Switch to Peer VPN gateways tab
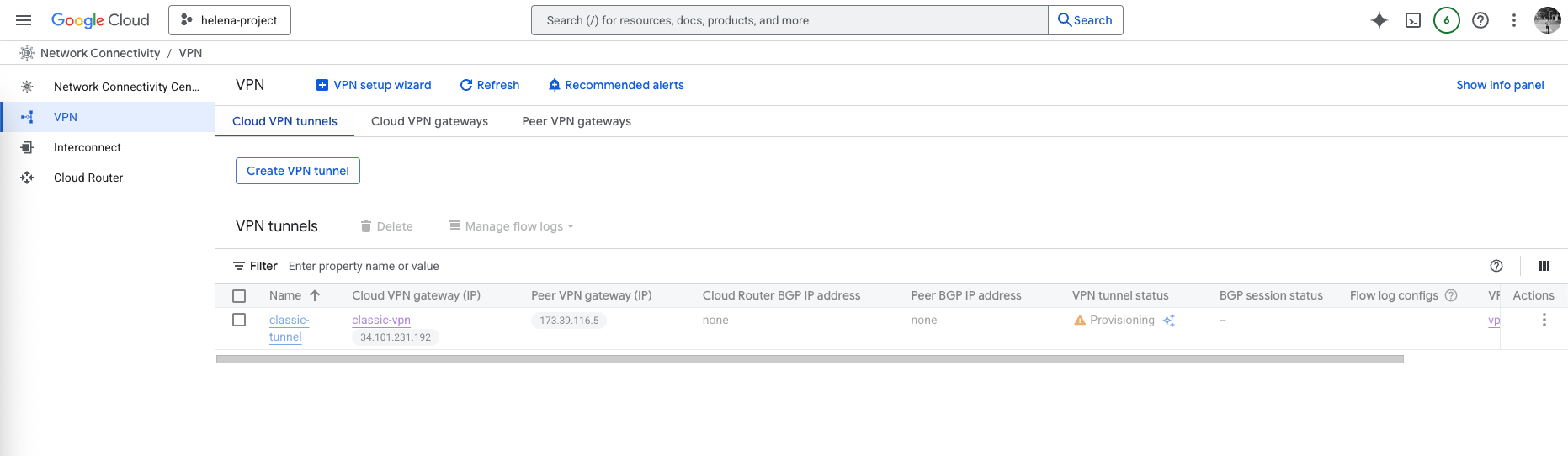The image size is (1568, 456). pyautogui.click(x=577, y=121)
